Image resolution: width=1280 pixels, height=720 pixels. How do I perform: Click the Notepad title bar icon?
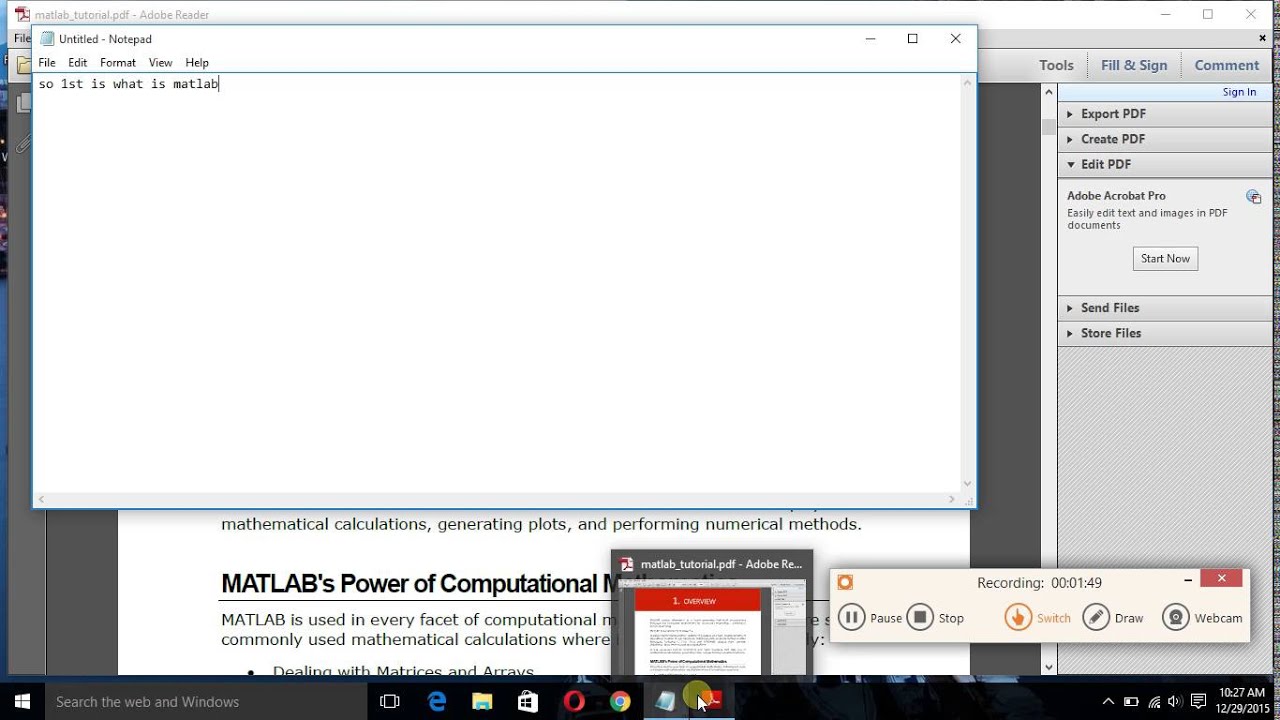pyautogui.click(x=46, y=39)
